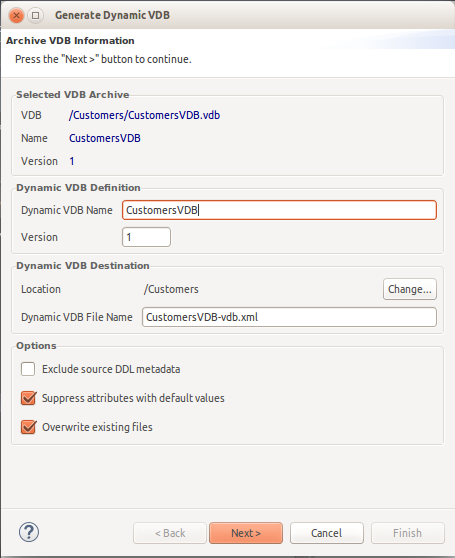This screenshot has height=558, width=455.
Task: Focus the Dynamic VDB Name text field
Action: click(279, 210)
